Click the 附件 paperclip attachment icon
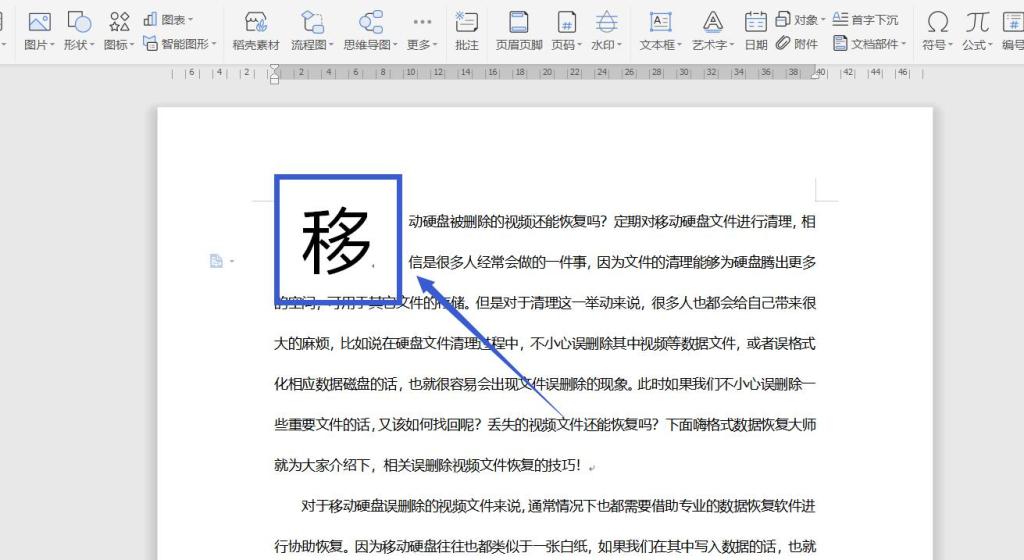The height and width of the screenshot is (560, 1024). pos(783,44)
